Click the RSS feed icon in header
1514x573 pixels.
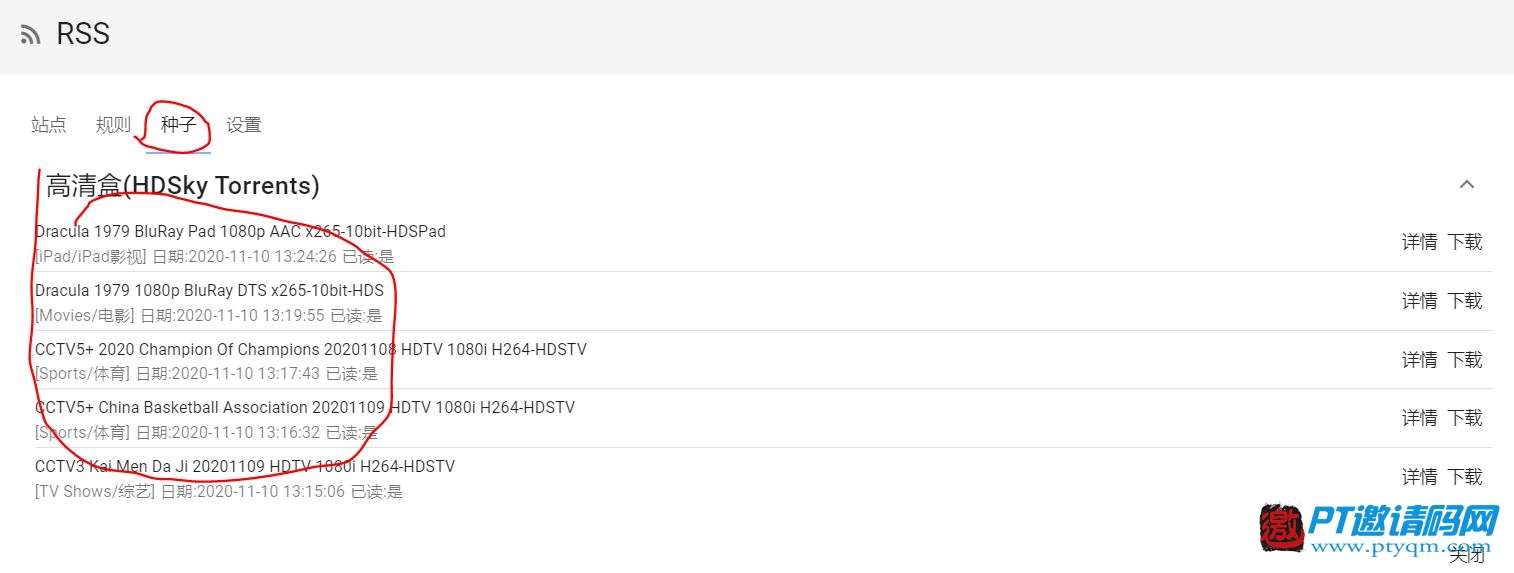(x=31, y=35)
